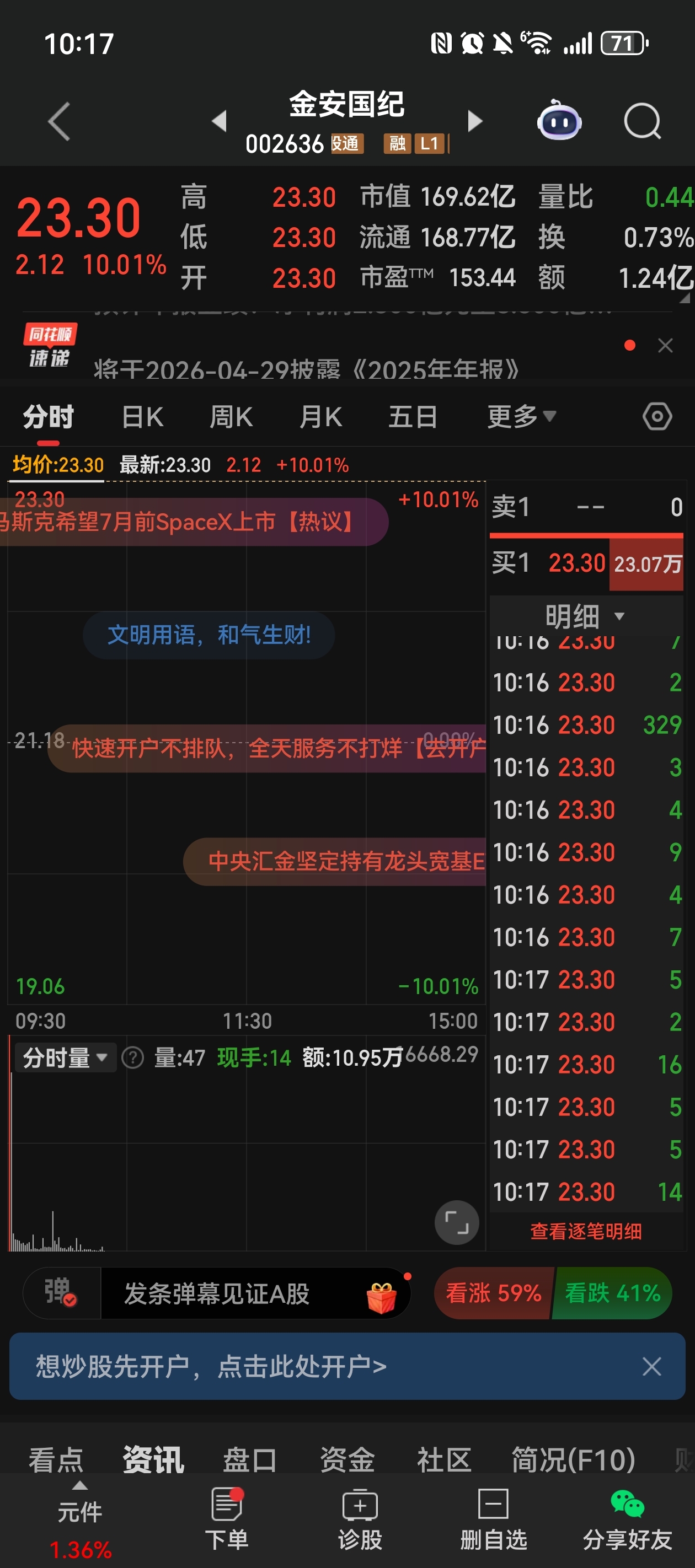Select the 五日 chart tab
695x1568 pixels.
click(413, 417)
